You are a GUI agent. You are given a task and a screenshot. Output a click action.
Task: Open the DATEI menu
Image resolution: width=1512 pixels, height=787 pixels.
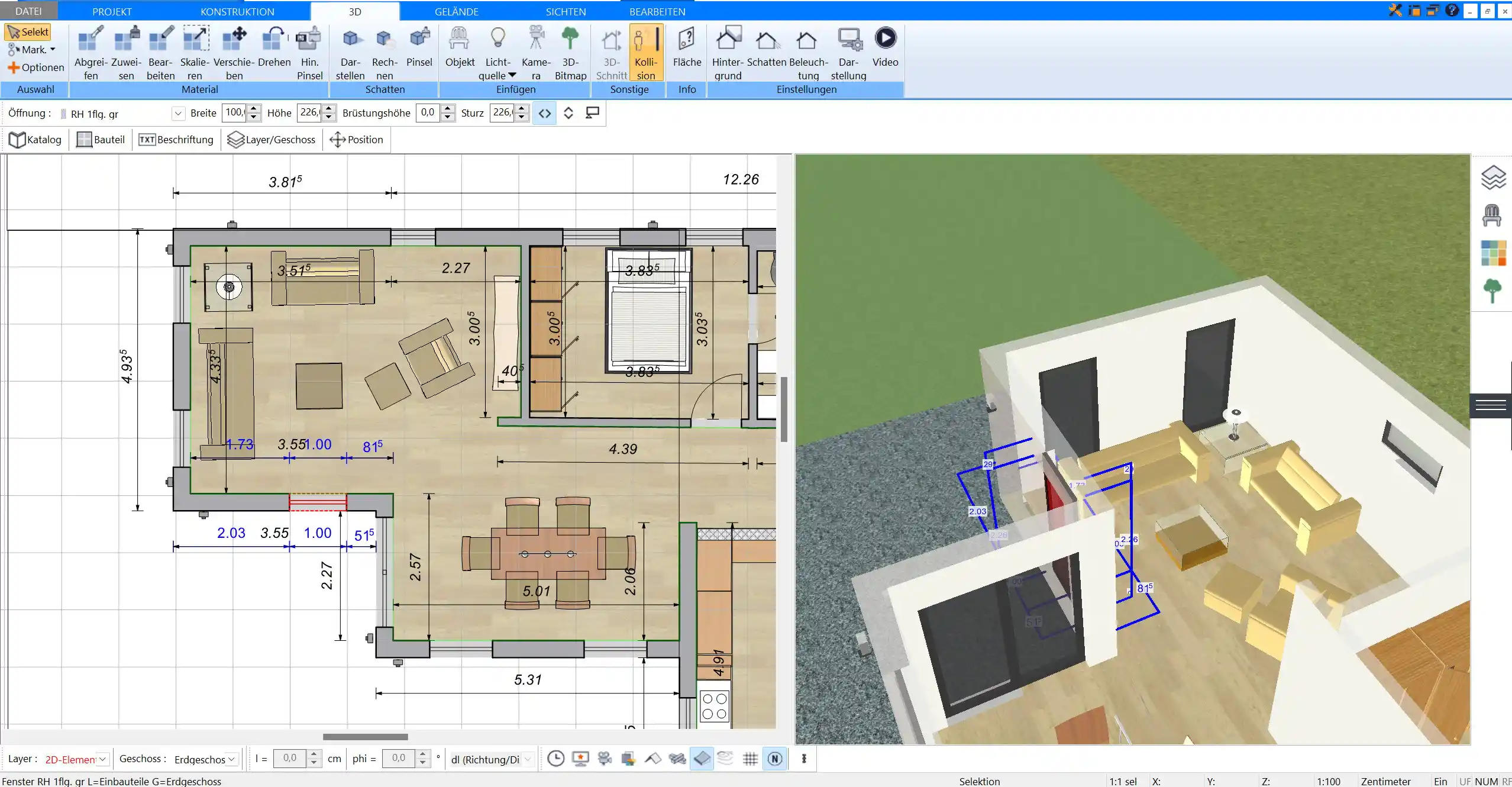click(28, 11)
